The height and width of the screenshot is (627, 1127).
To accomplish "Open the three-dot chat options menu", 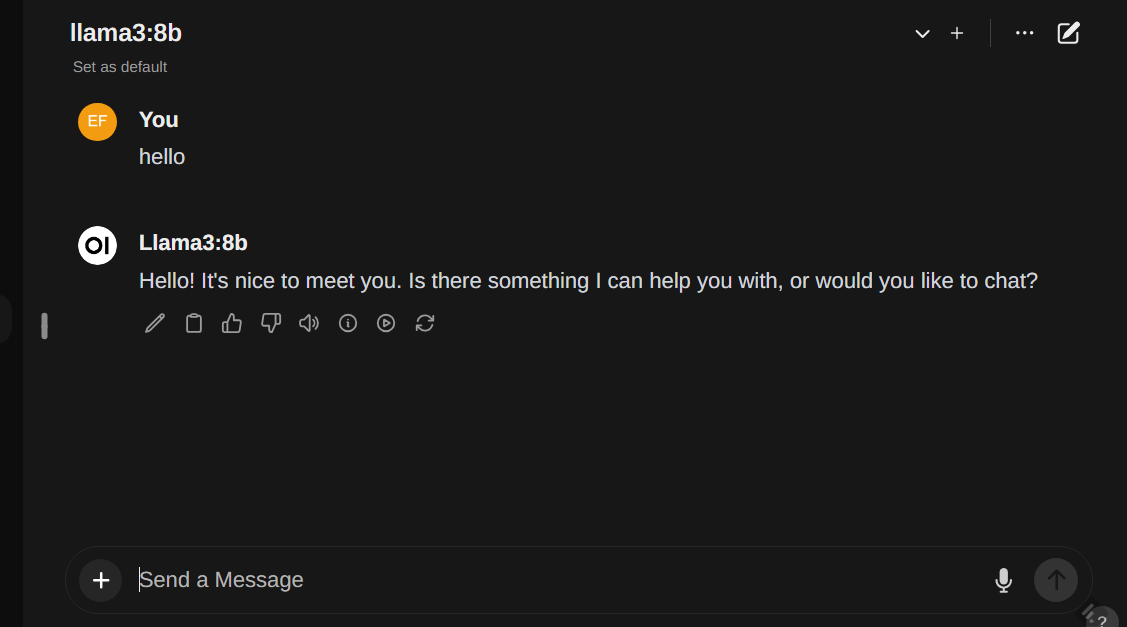I will coord(1024,33).
